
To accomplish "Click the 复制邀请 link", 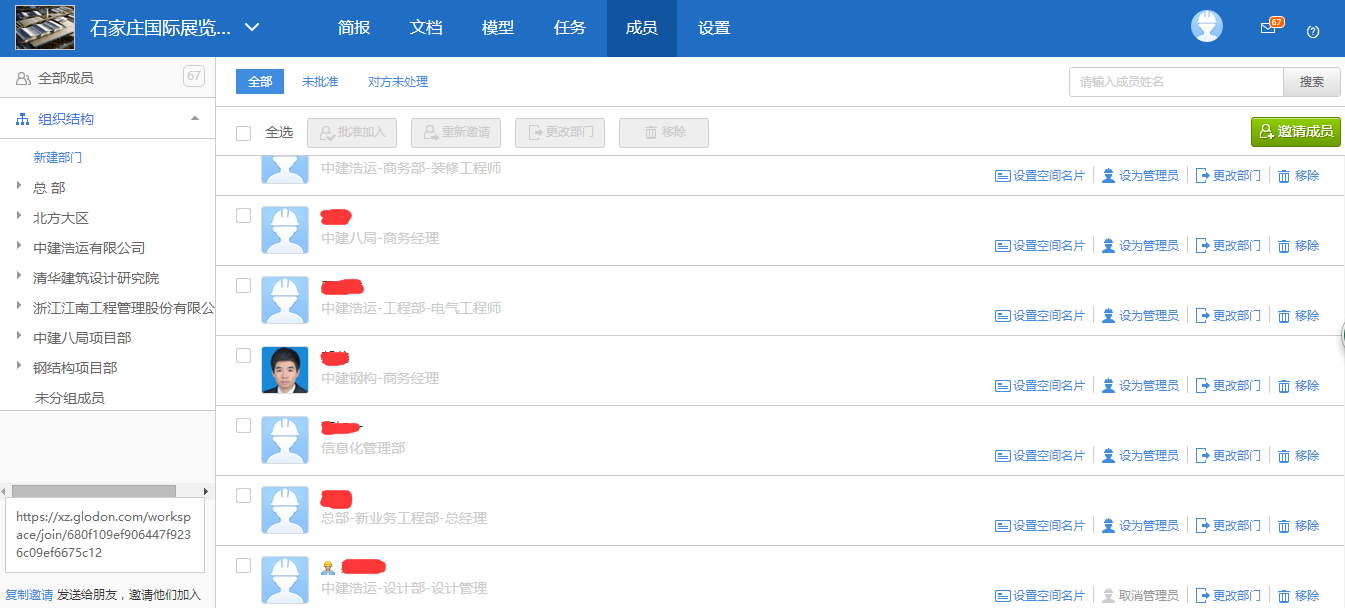I will pos(29,594).
